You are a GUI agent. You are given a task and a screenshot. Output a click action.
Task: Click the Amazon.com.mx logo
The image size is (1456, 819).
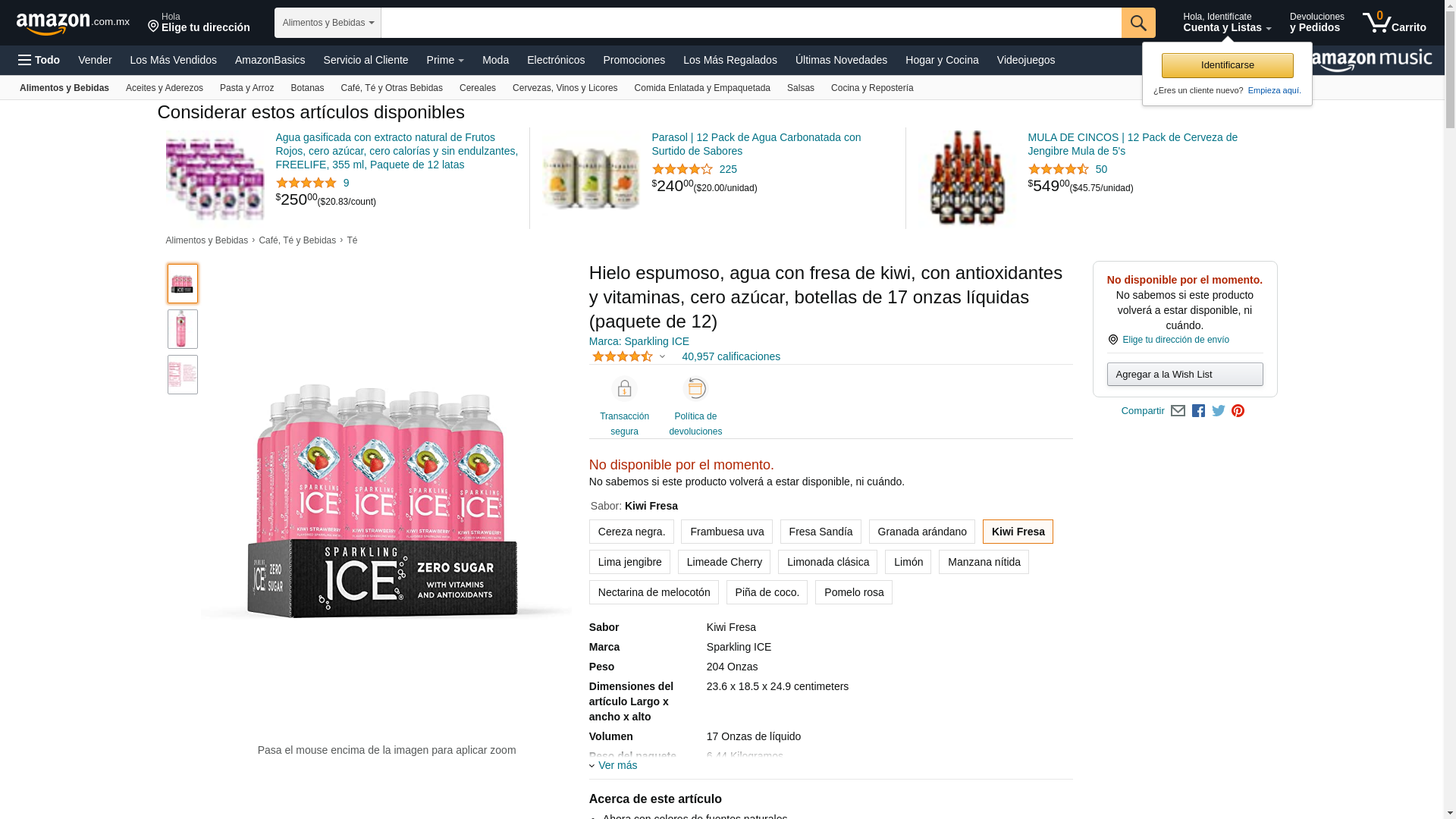click(73, 23)
